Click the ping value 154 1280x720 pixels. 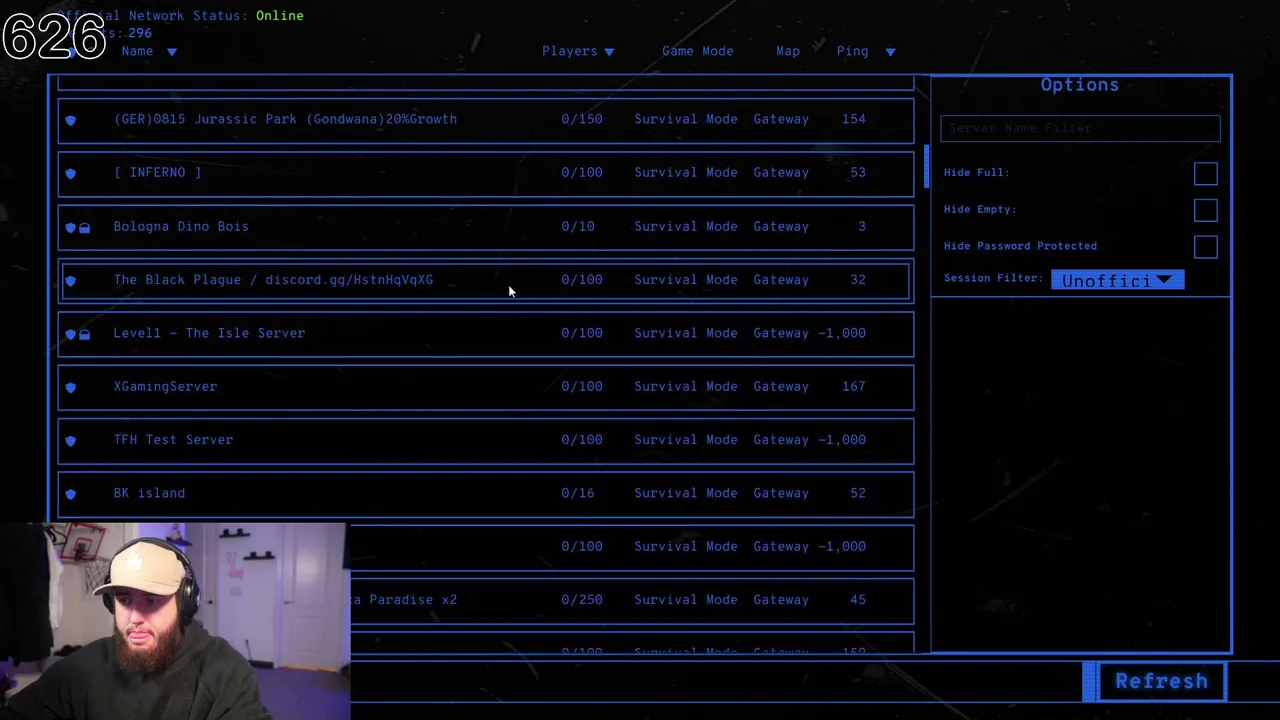[x=854, y=119]
